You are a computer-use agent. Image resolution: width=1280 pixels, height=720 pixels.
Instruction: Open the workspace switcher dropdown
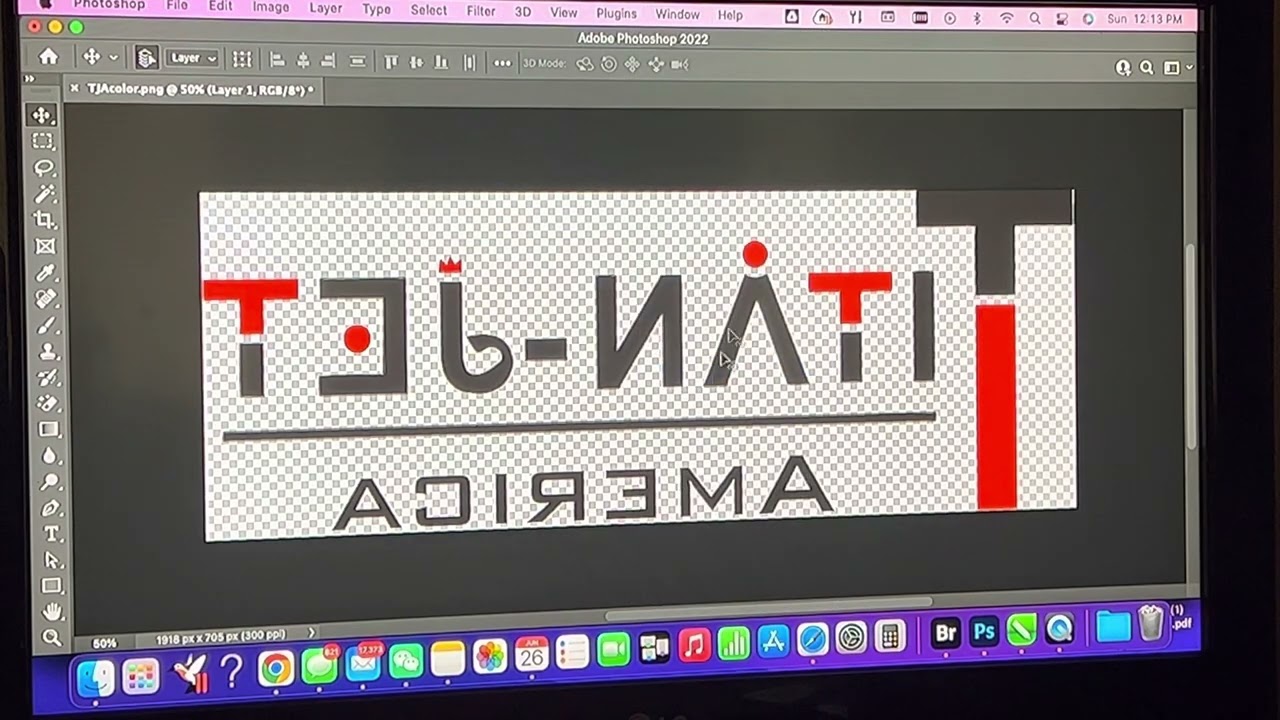[x=1176, y=68]
